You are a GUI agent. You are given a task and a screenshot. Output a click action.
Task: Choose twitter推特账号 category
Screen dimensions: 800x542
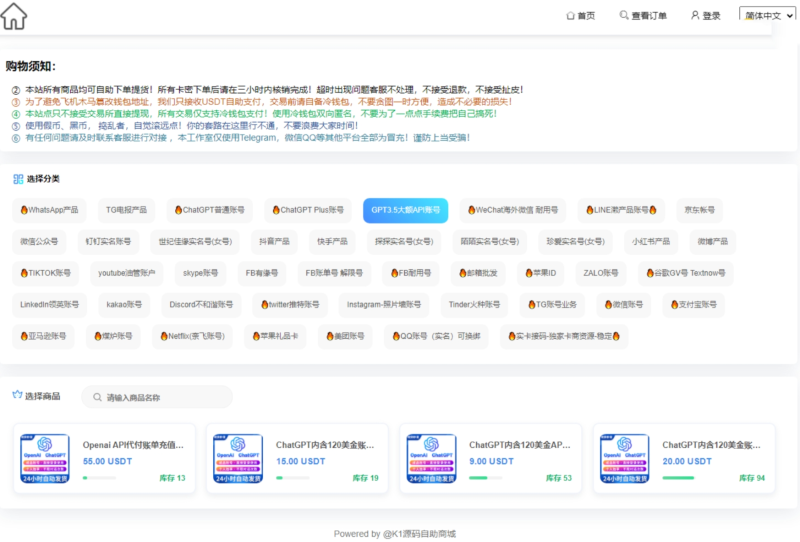pos(290,305)
